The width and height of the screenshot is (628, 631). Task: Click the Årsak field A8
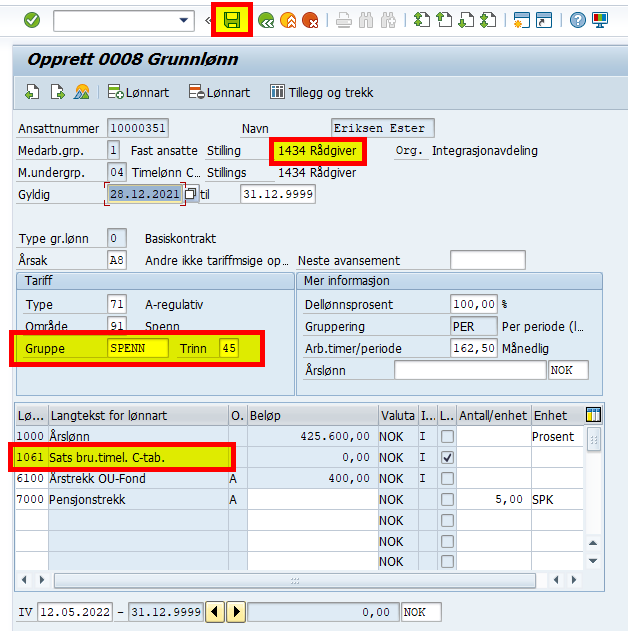(x=117, y=260)
